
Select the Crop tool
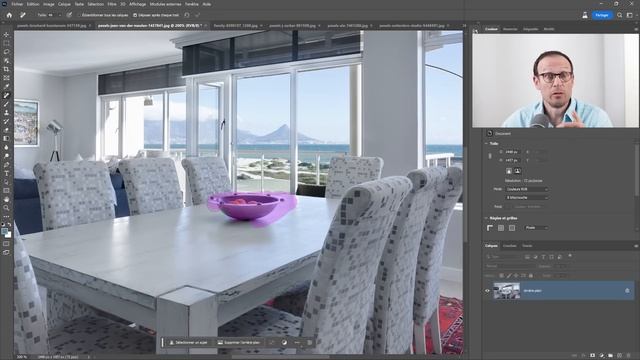pyautogui.click(x=6, y=69)
